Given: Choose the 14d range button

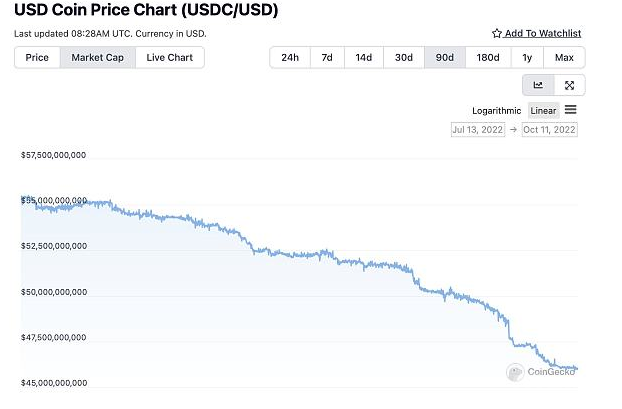Looking at the screenshot, I should tap(364, 58).
